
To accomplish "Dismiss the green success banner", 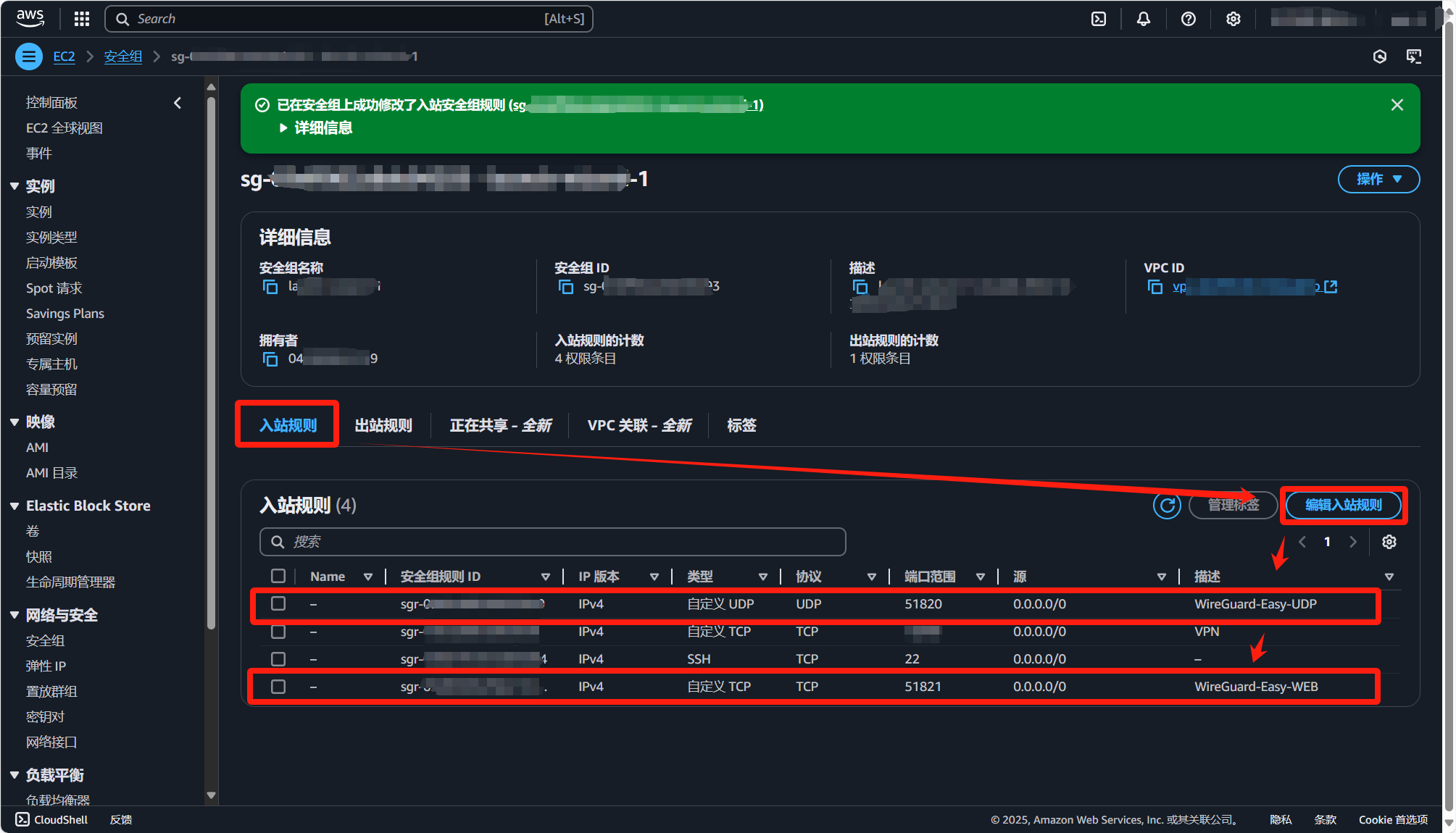I will point(1397,105).
